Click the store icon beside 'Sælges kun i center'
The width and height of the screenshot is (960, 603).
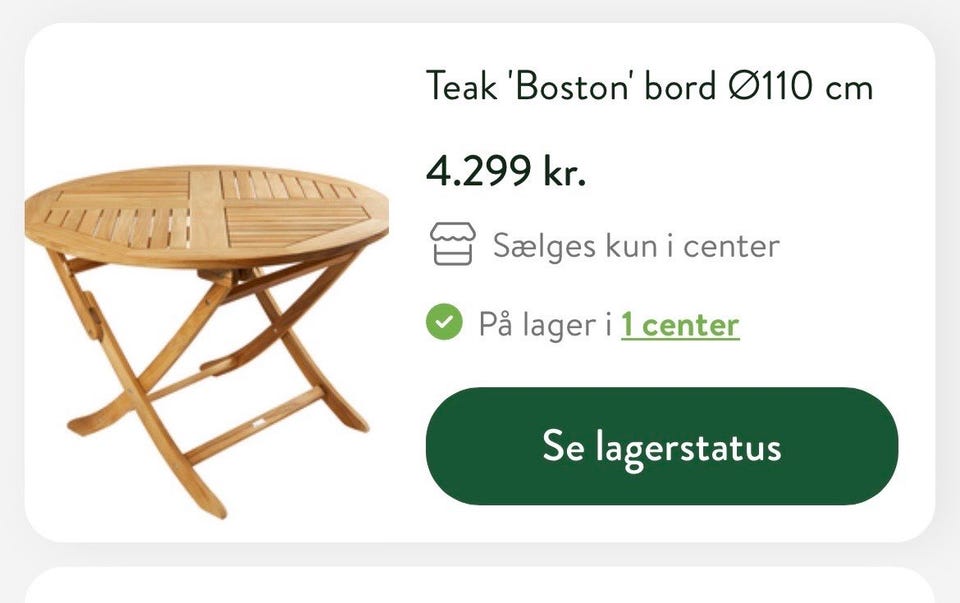[452, 244]
